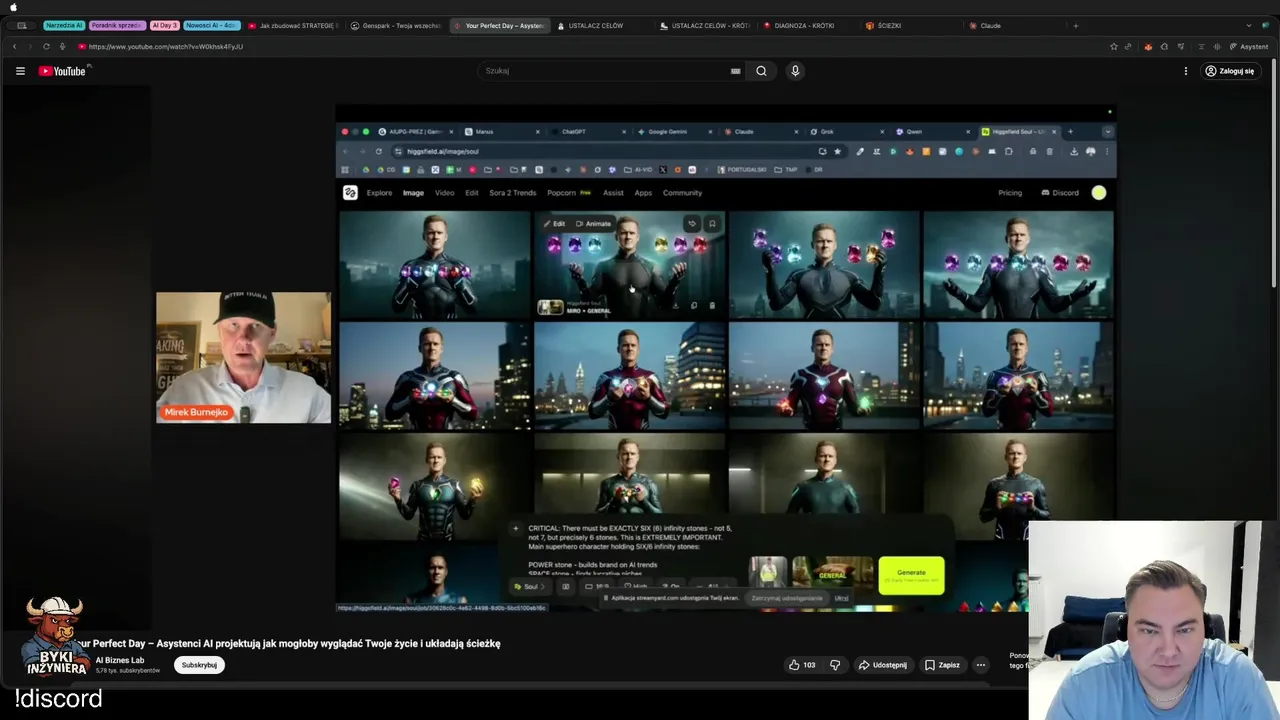
Task: Open the Nowości AI tab group
Action: 212,25
